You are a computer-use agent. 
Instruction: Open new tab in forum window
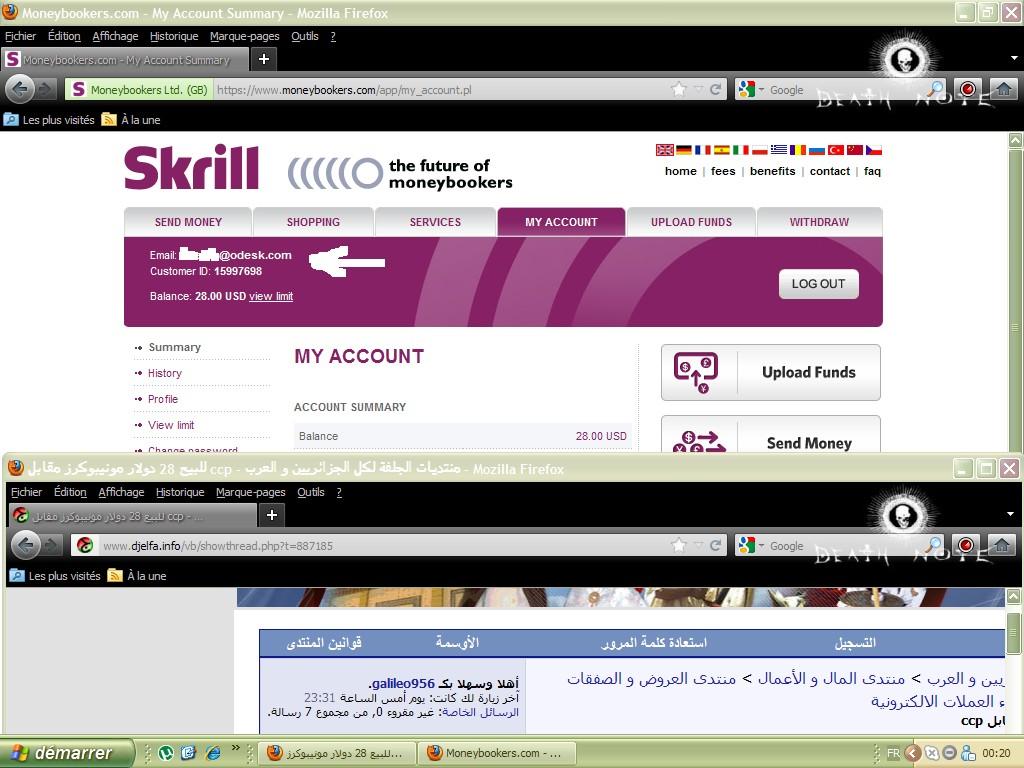coord(272,515)
